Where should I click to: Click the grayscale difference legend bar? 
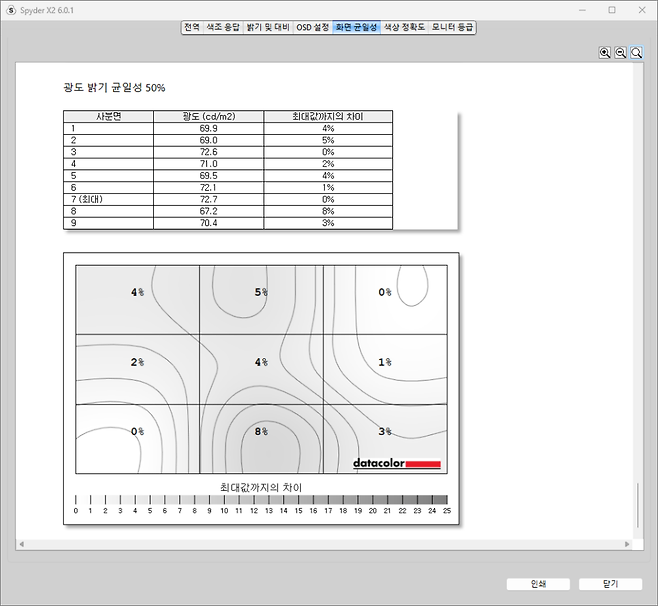point(261,499)
